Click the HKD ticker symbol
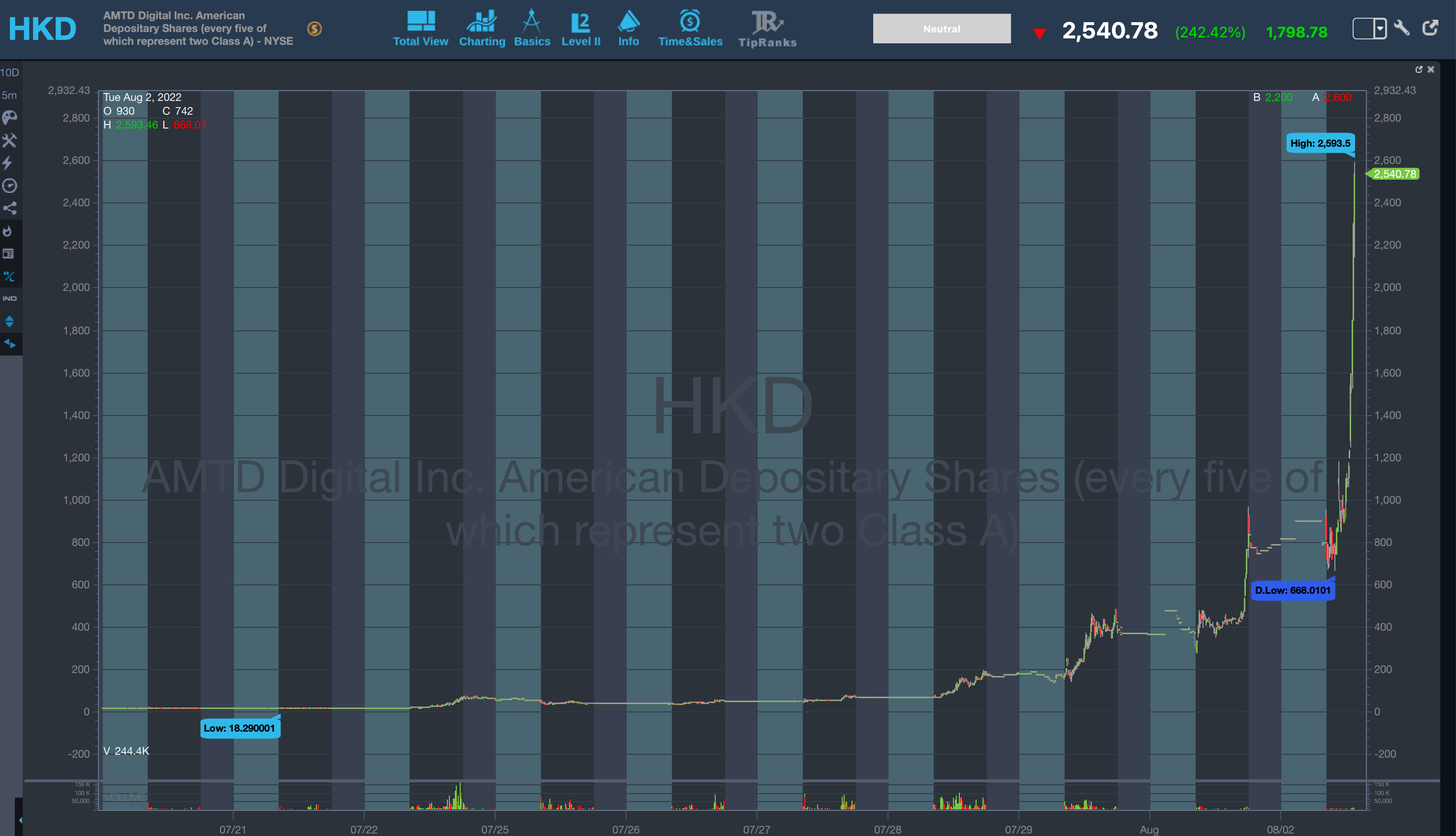The image size is (1456, 836). [x=42, y=29]
